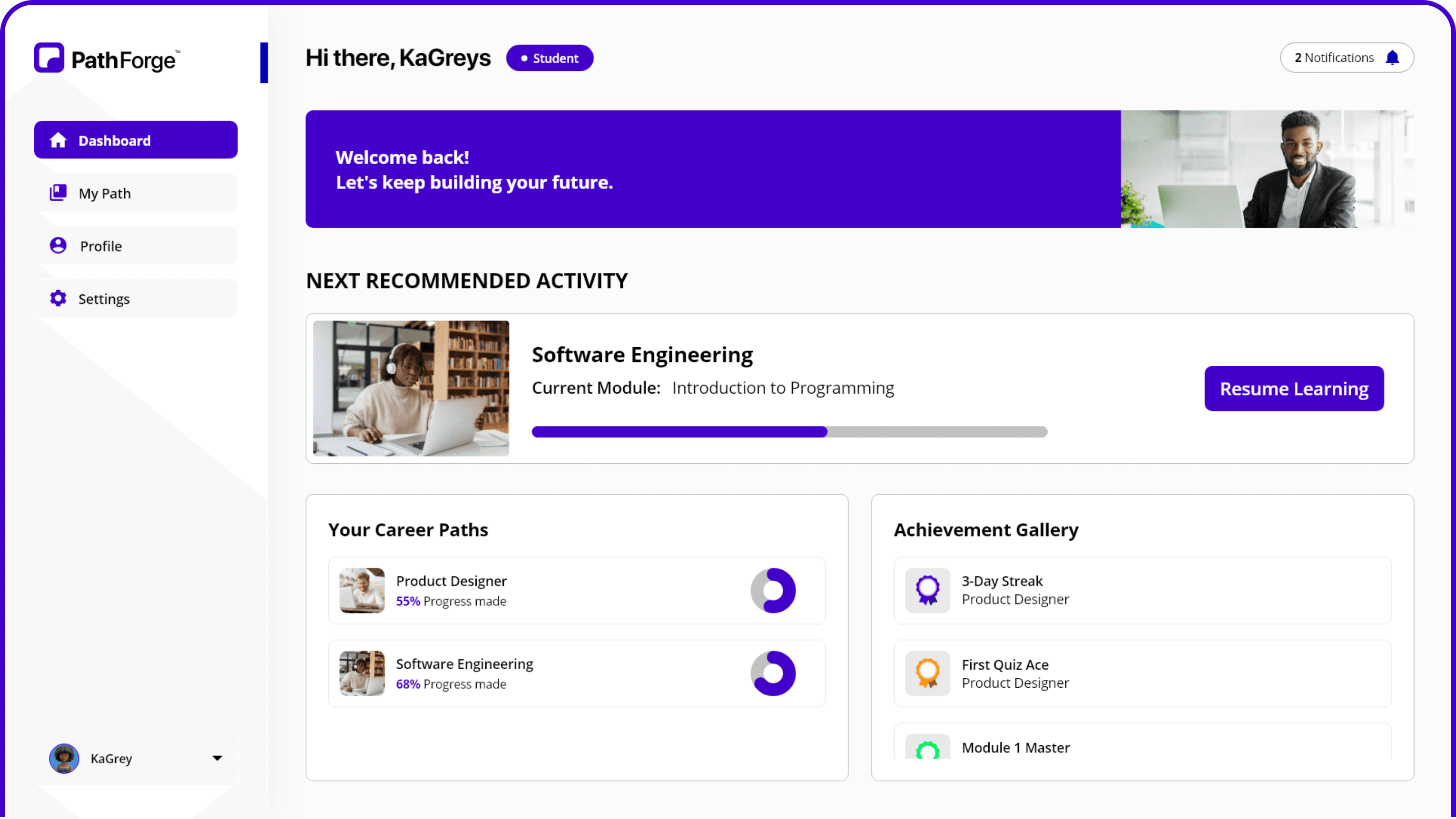
Task: Click the 'Hi there, KaGreys' greeting
Action: click(398, 58)
